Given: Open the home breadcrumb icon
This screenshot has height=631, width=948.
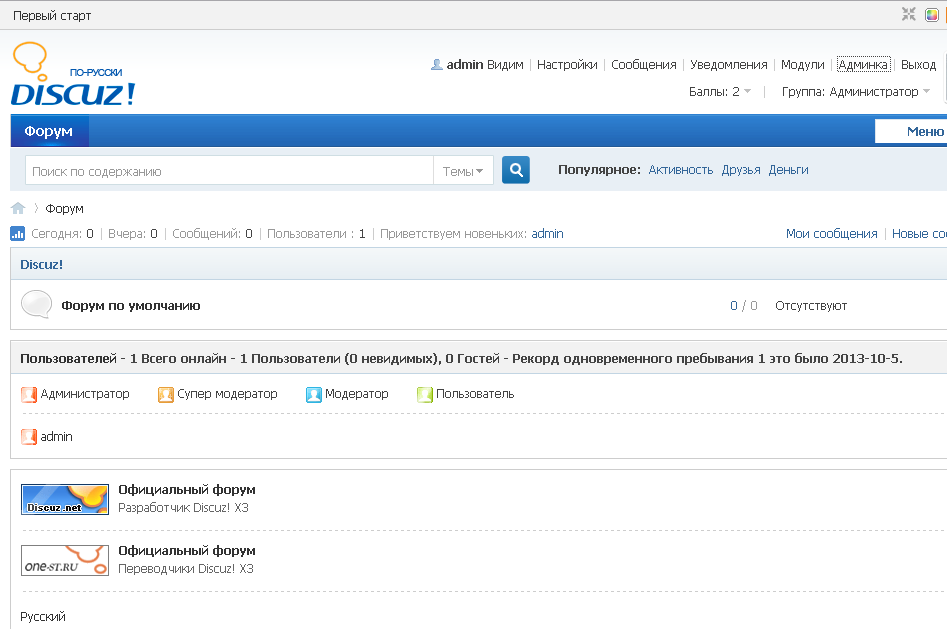Looking at the screenshot, I should (x=18, y=209).
